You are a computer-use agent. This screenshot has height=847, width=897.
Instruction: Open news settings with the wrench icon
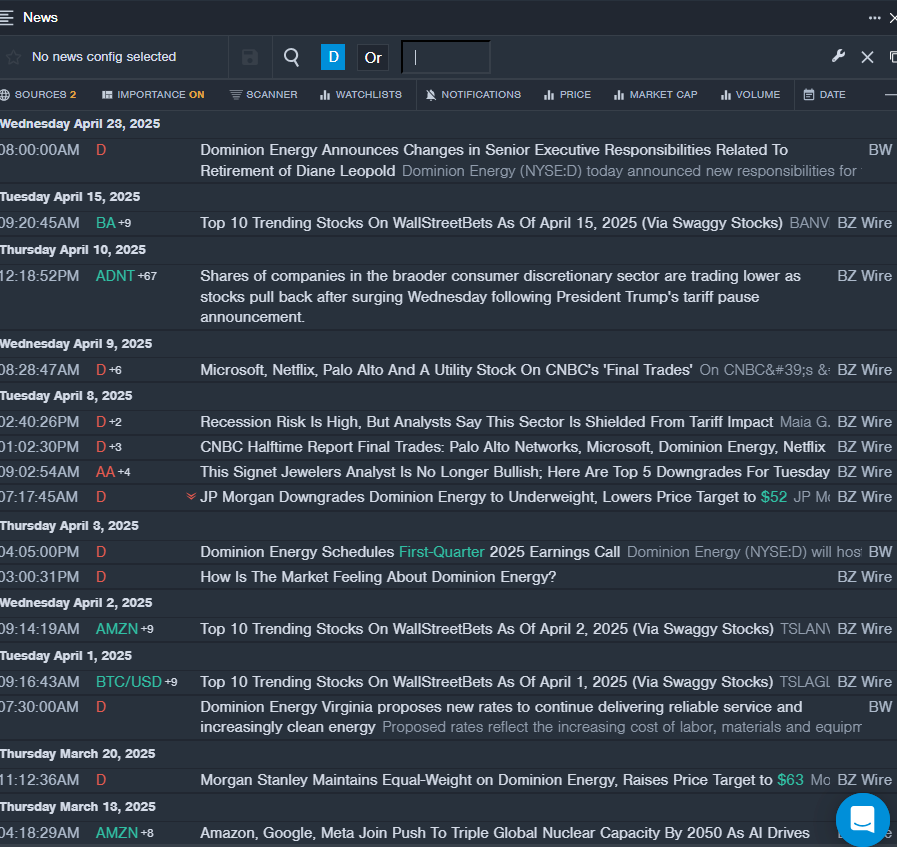pyautogui.click(x=838, y=56)
